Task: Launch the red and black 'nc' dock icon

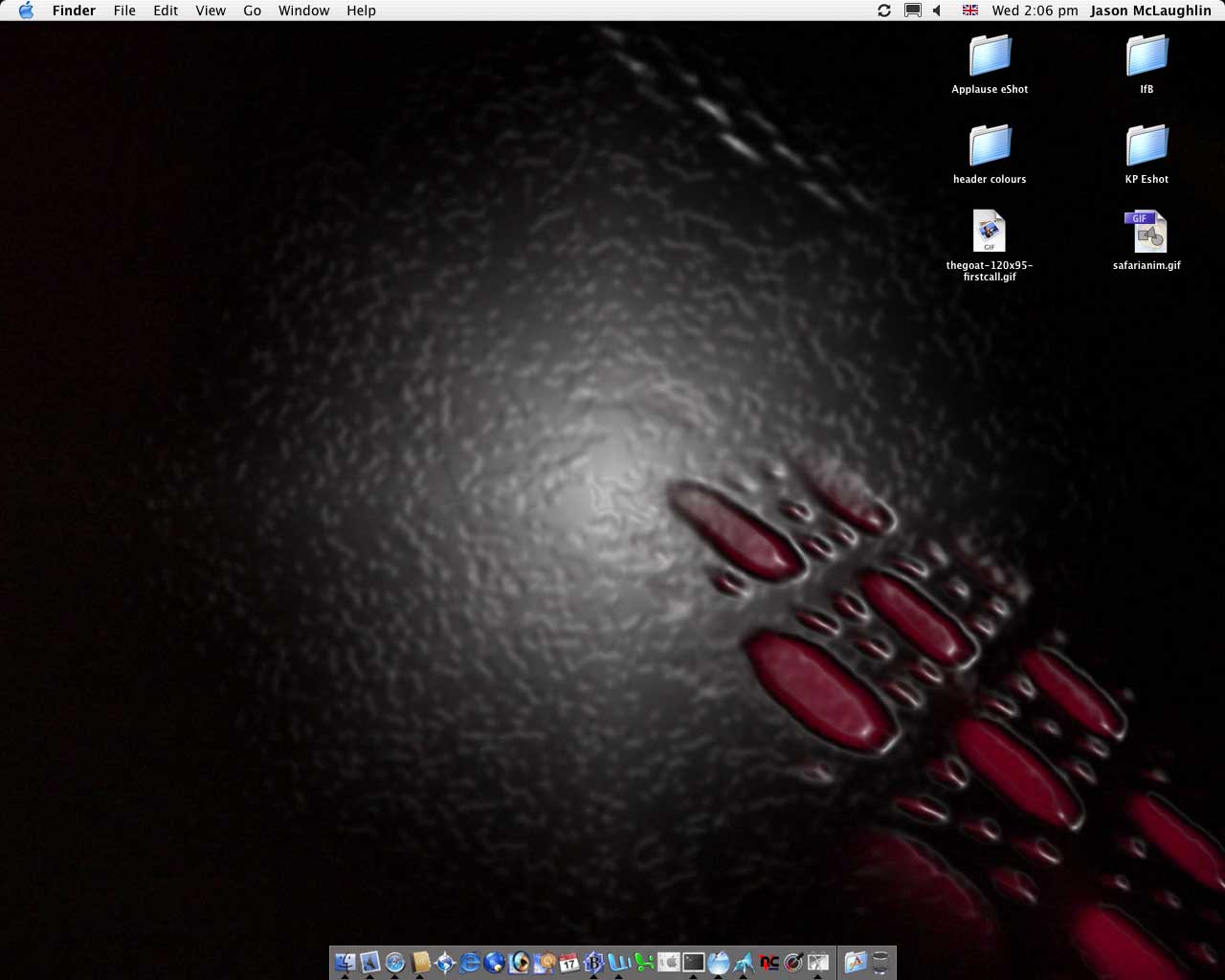Action: 768,962
